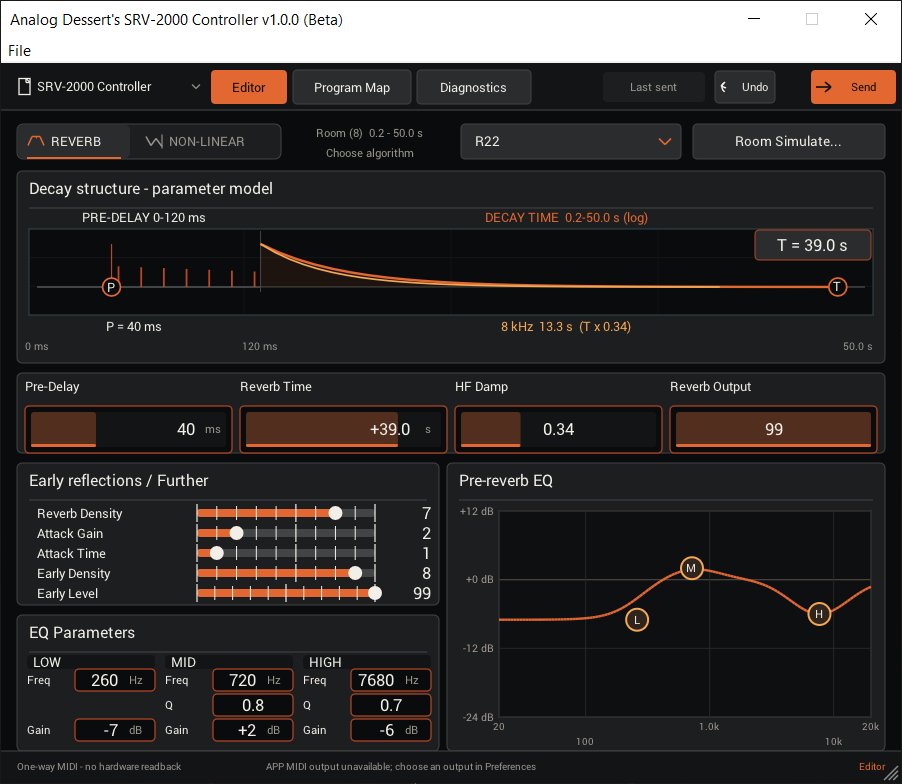Click the resize grip icon at window corner
The image size is (902, 784).
pyautogui.click(x=891, y=774)
